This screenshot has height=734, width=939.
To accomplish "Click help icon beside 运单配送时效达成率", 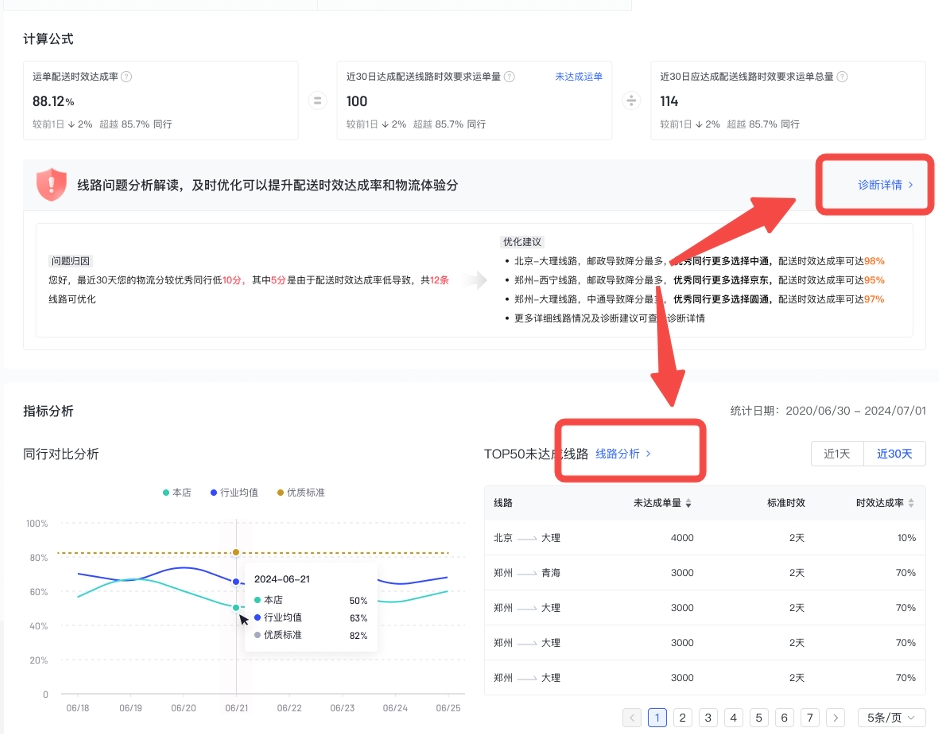I will [126, 77].
